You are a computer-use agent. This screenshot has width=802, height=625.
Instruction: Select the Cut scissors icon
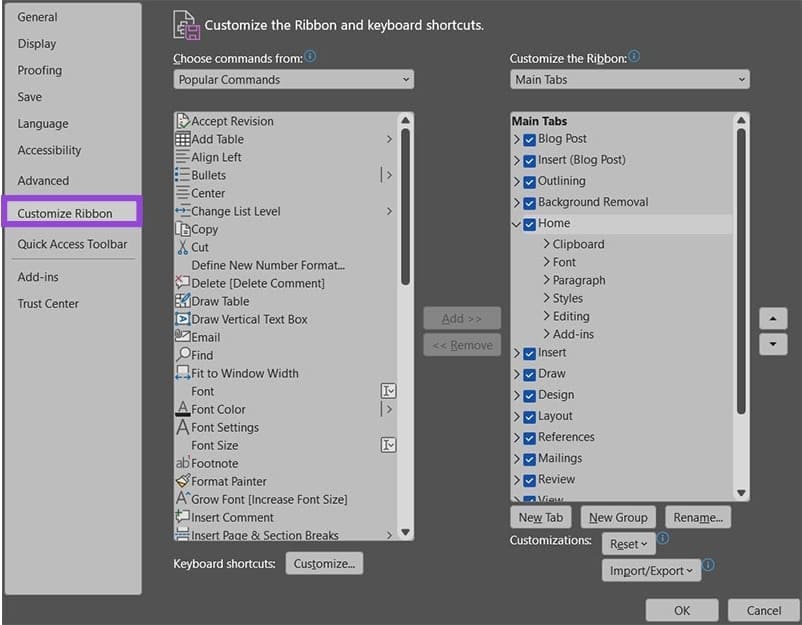coord(183,247)
